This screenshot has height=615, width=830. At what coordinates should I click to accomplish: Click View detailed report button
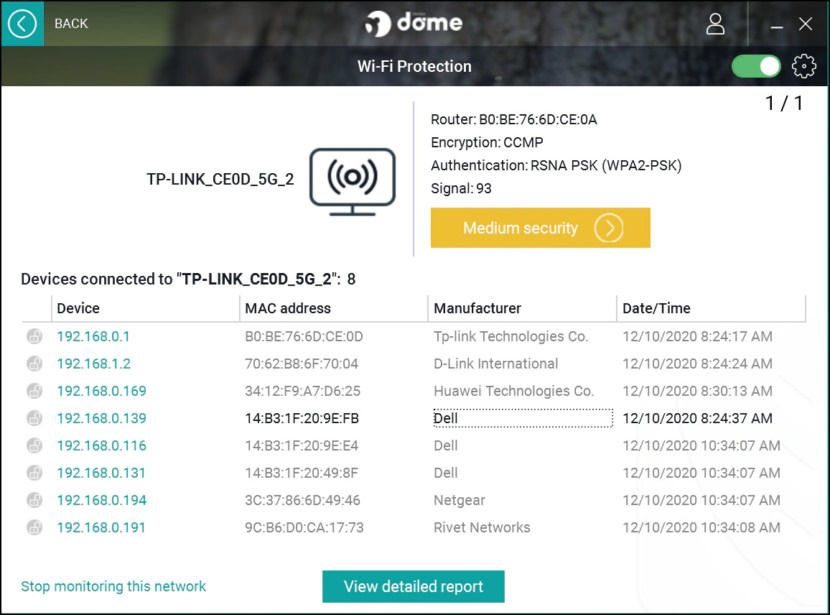413,586
